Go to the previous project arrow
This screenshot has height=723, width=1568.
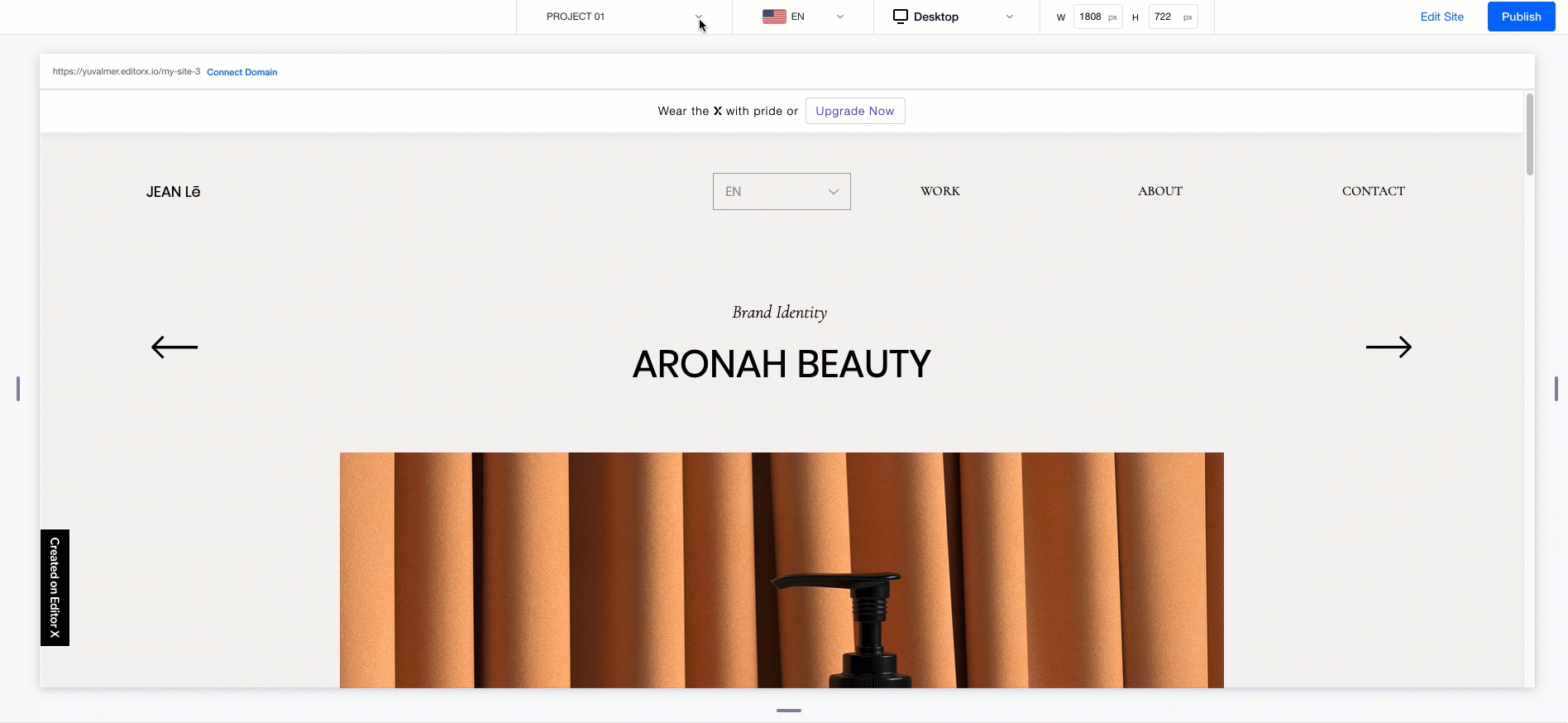pyautogui.click(x=174, y=347)
